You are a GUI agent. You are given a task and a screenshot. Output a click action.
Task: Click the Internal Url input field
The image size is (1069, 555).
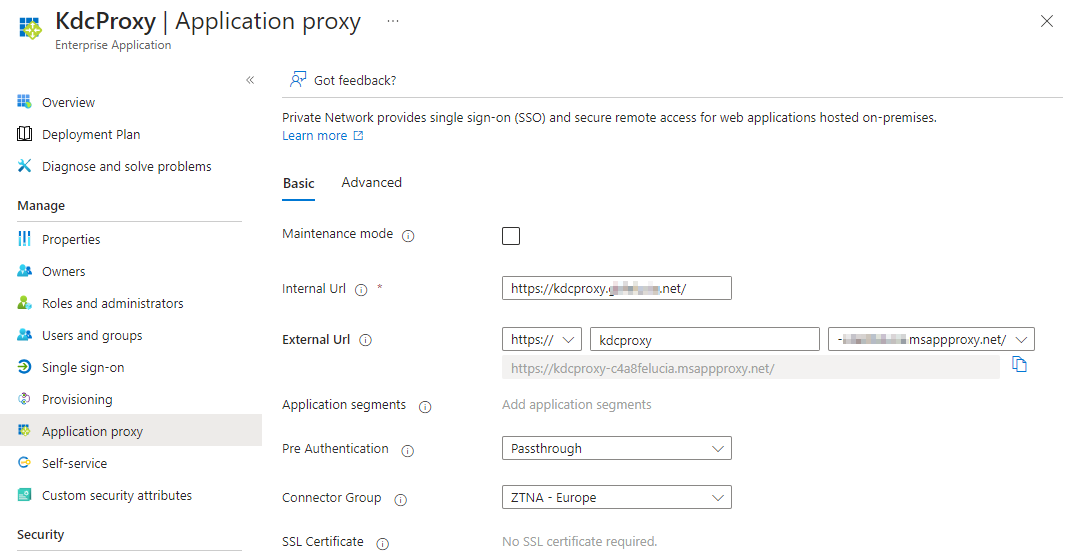[617, 288]
